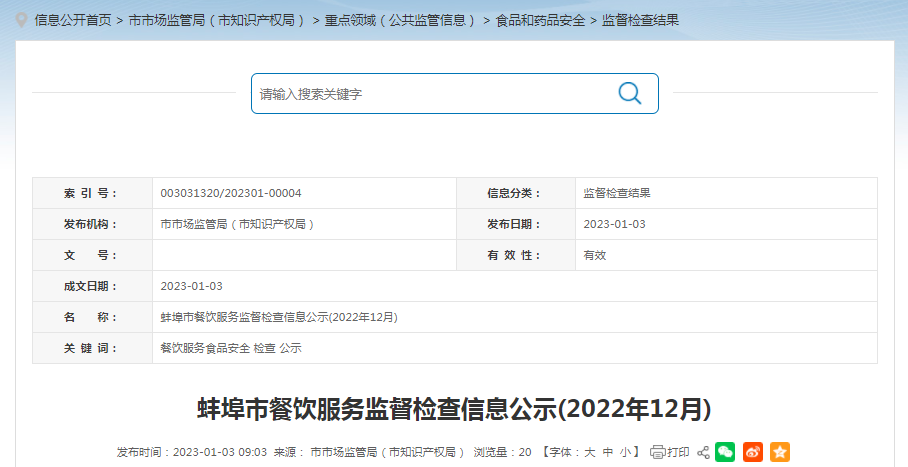Click the article title heading
Image resolution: width=908 pixels, height=467 pixels.
(x=453, y=409)
